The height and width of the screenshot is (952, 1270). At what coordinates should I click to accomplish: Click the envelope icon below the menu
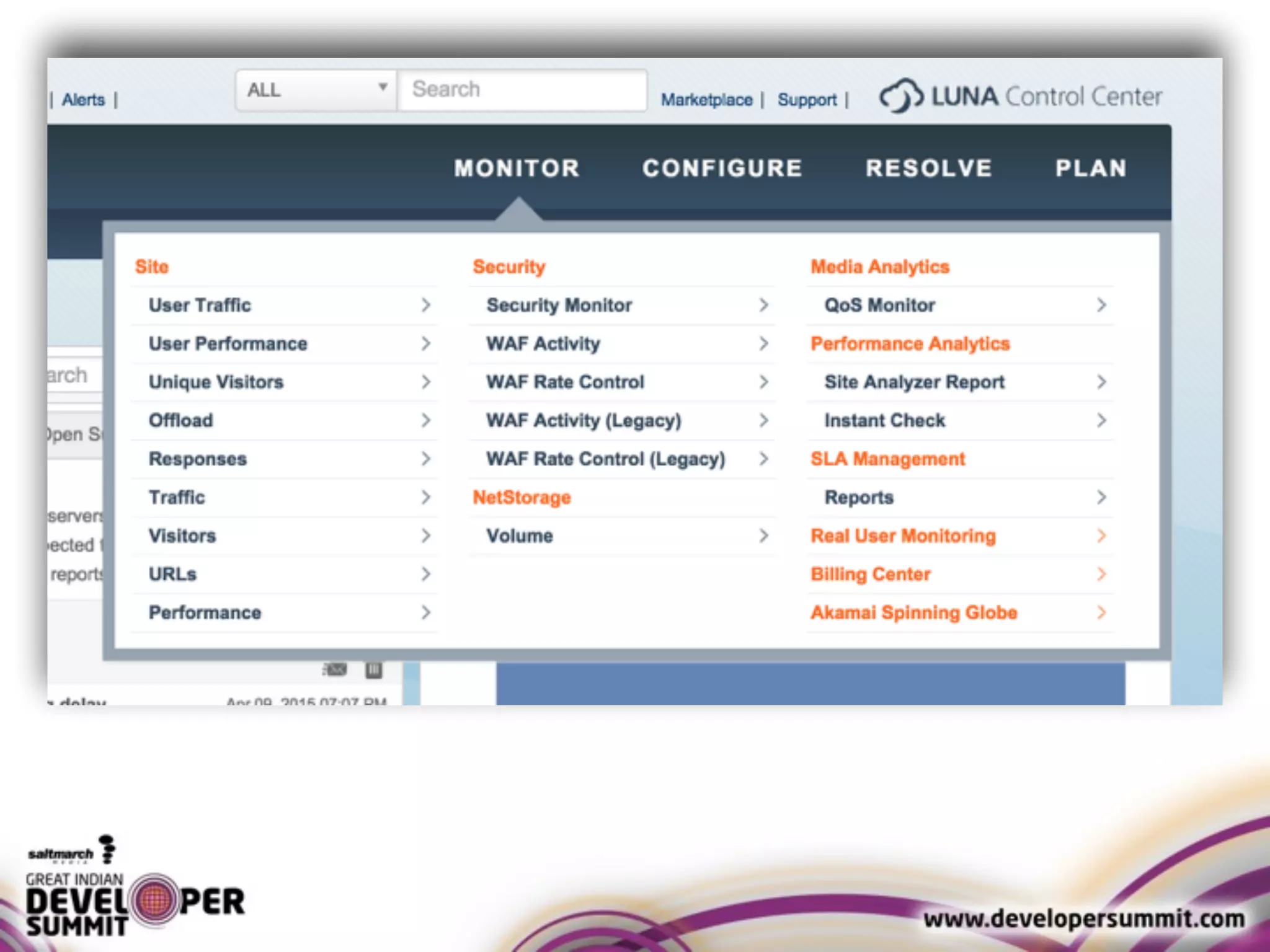tap(335, 669)
